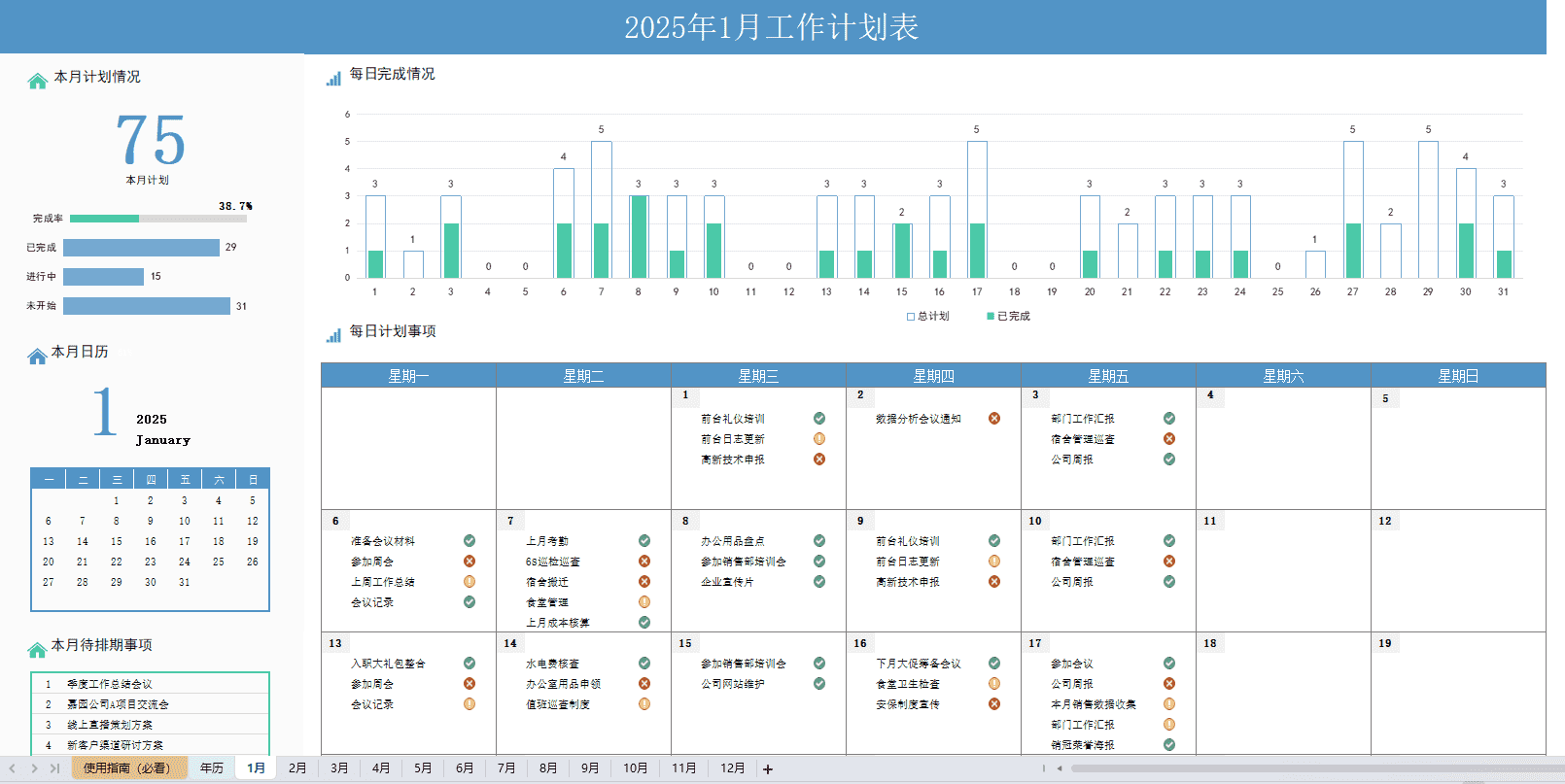Select the 星期一 column header
The width and height of the screenshot is (1565, 784).
(x=408, y=376)
